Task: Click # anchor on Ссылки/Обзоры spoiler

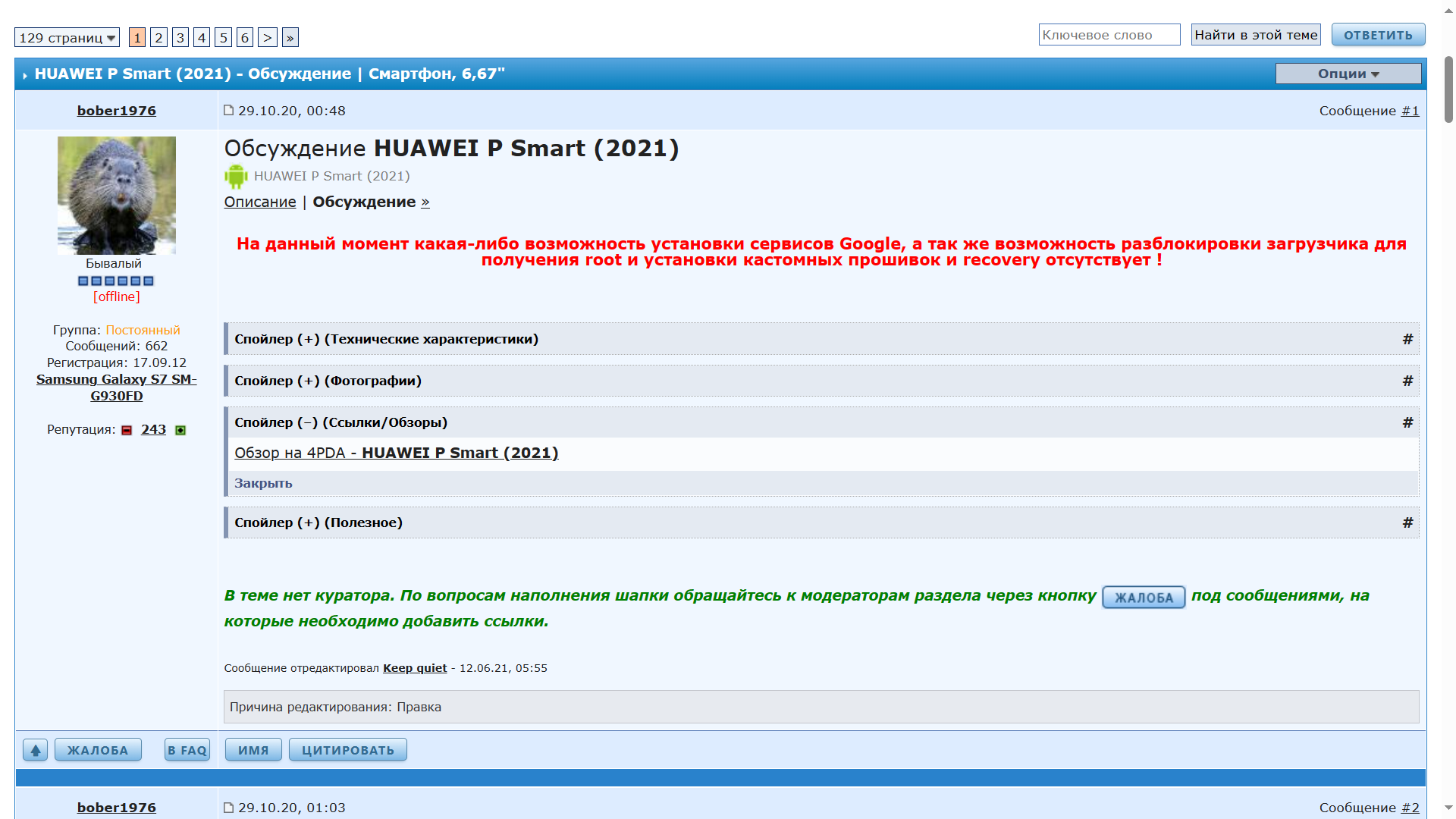Action: pyautogui.click(x=1407, y=422)
